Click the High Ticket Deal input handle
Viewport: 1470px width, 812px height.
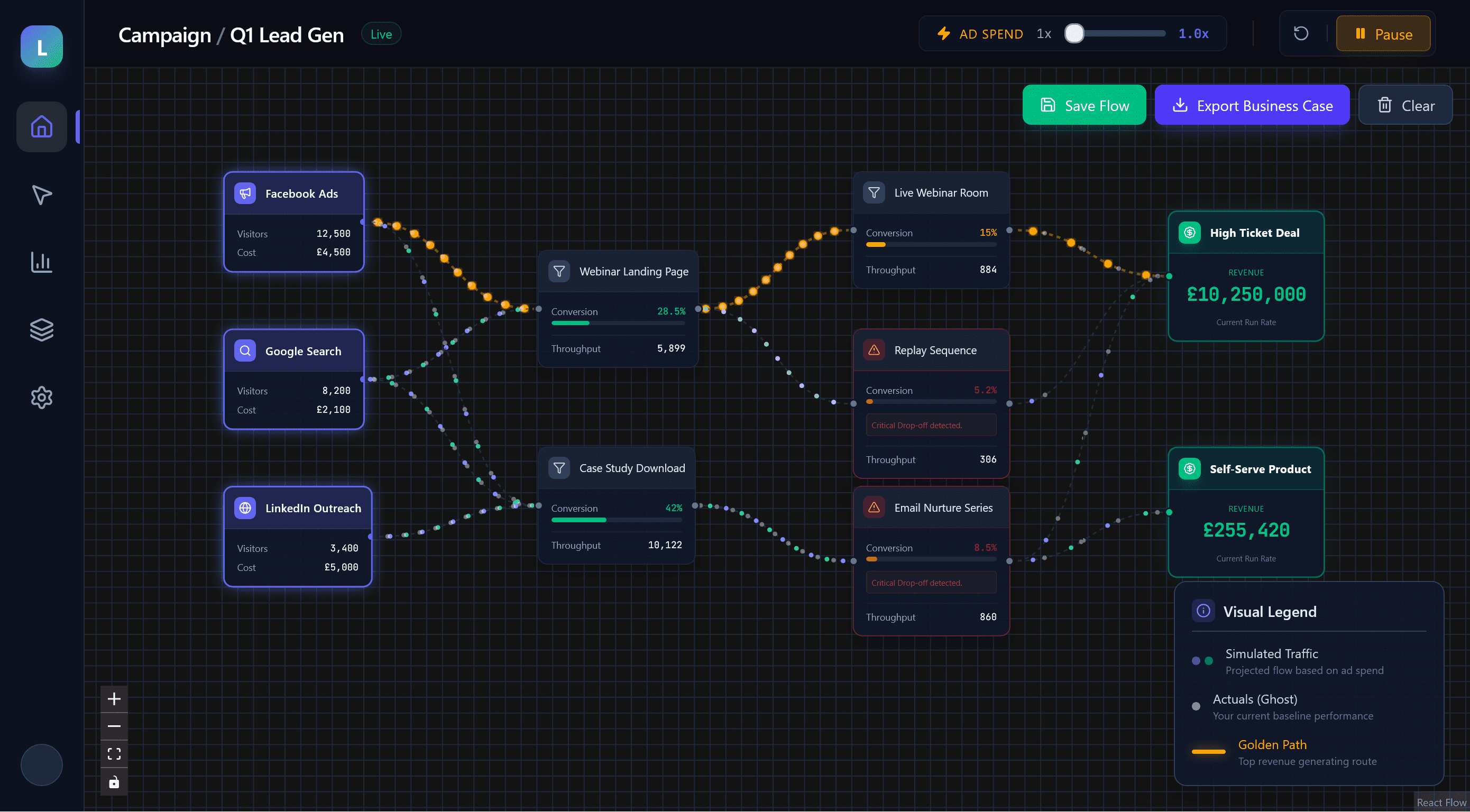click(1169, 276)
